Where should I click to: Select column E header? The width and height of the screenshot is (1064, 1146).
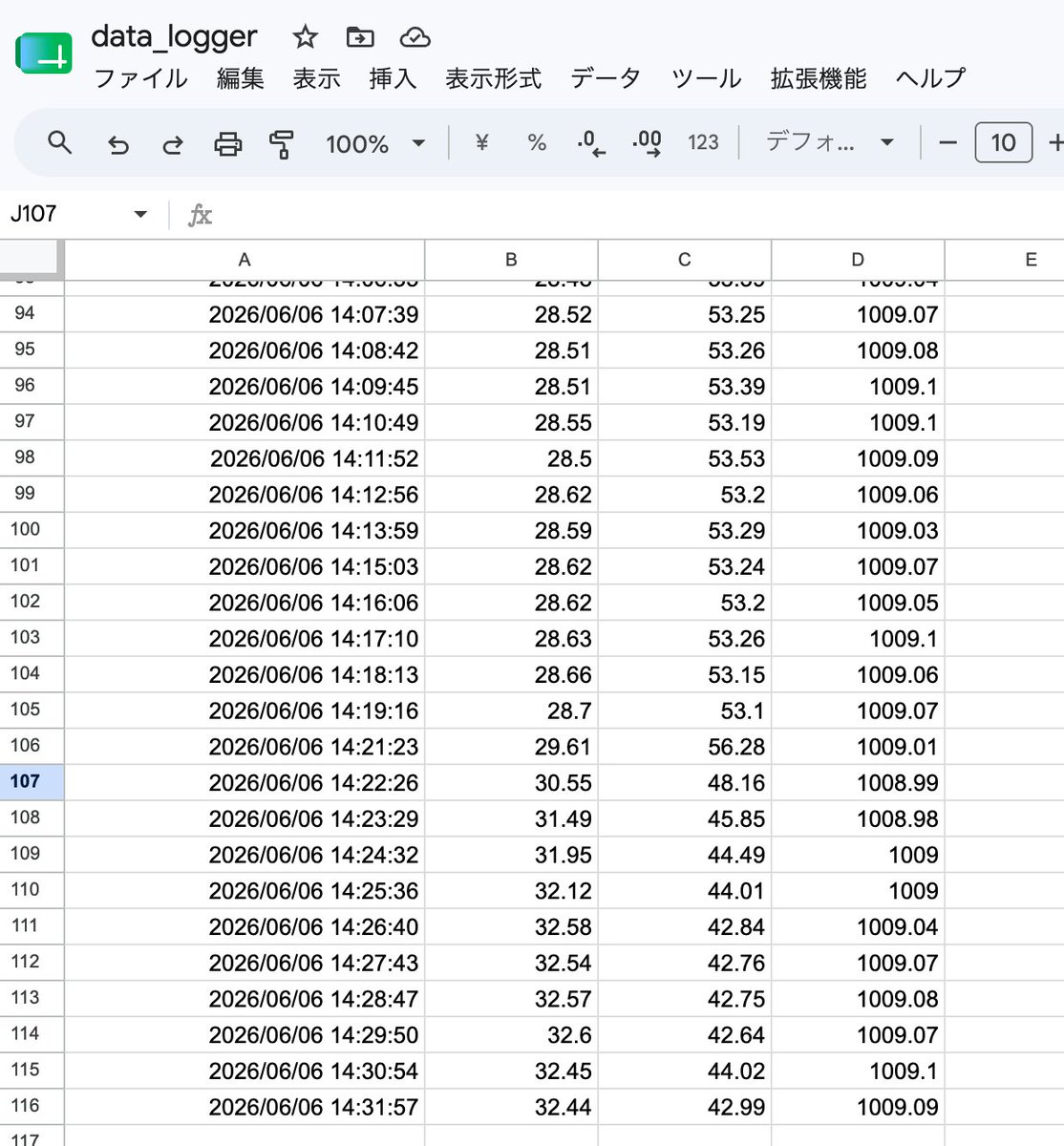coord(1005,260)
